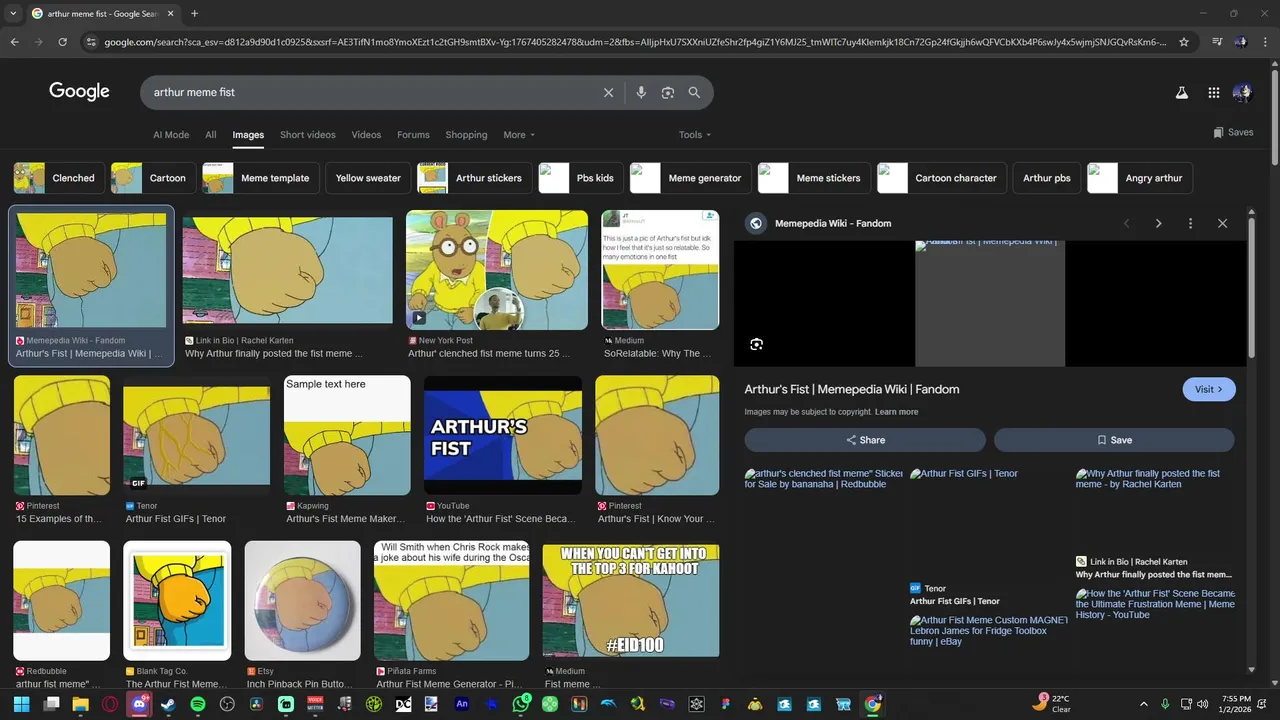The height and width of the screenshot is (720, 1280).
Task: Open the Google apps grid icon
Action: [1213, 92]
